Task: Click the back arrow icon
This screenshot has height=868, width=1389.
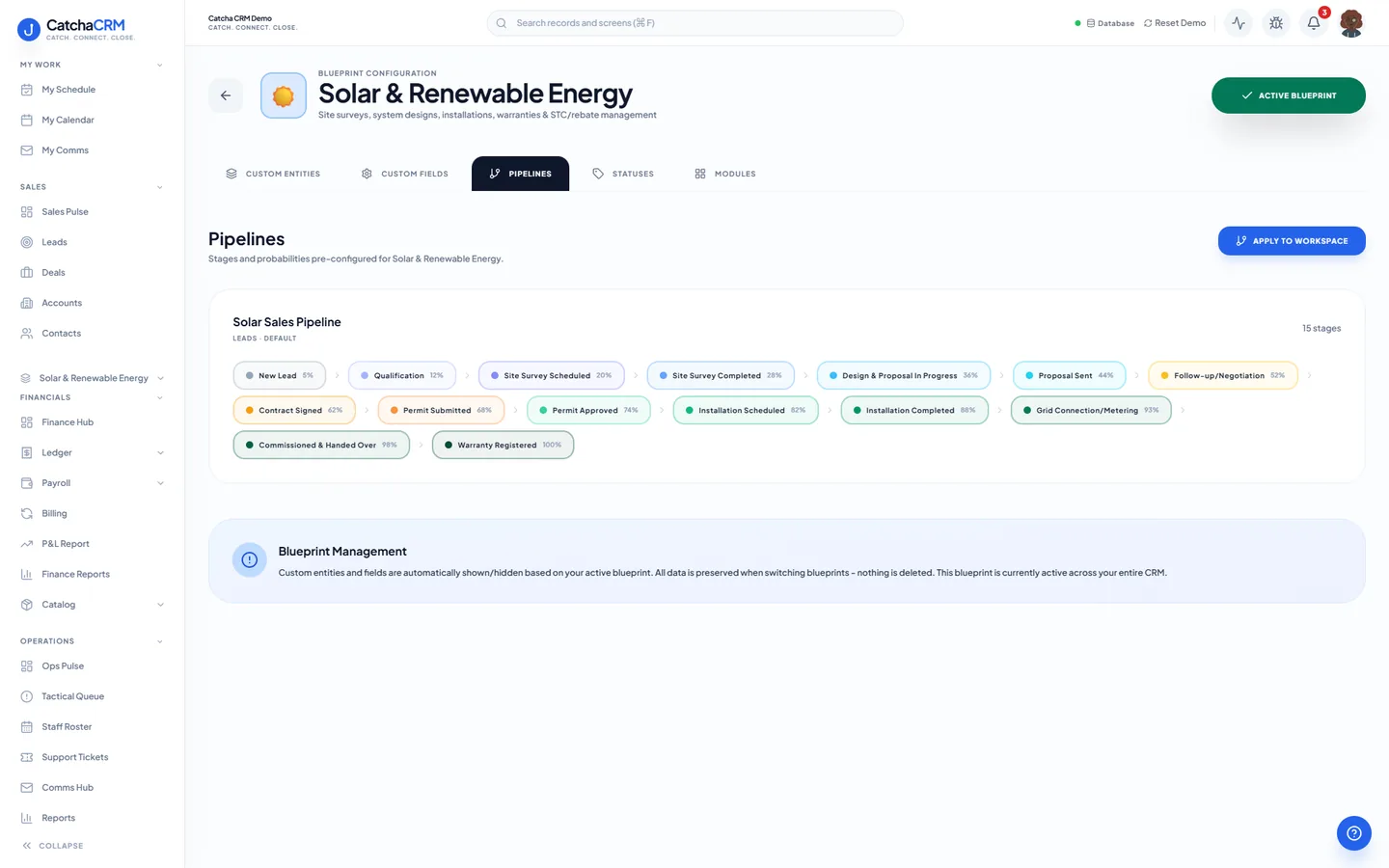Action: pos(226,95)
